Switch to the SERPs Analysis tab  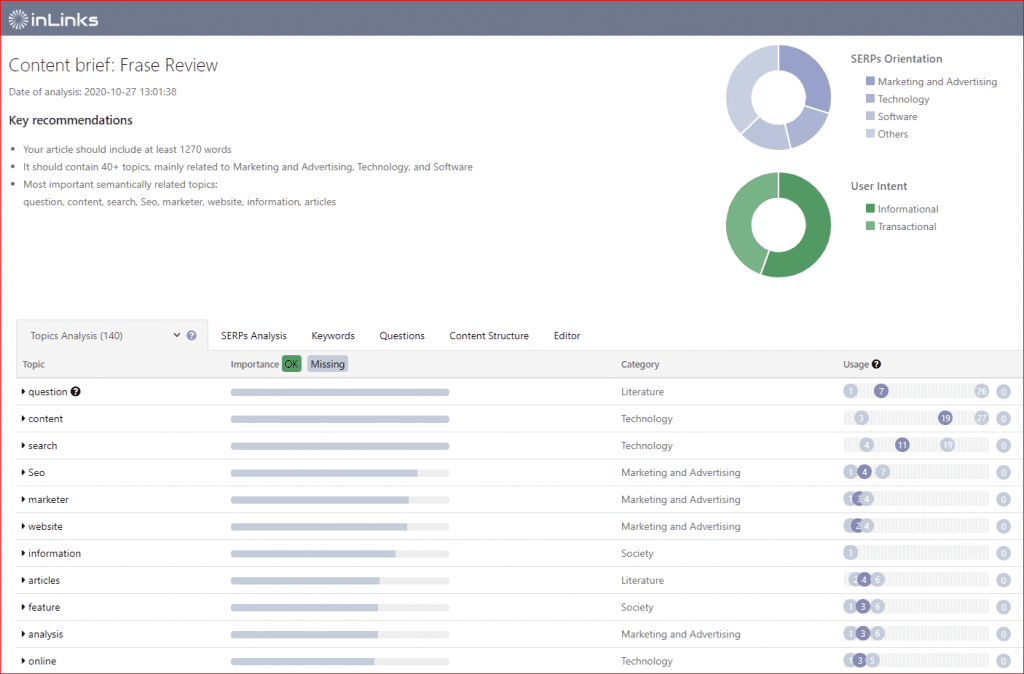click(x=253, y=336)
